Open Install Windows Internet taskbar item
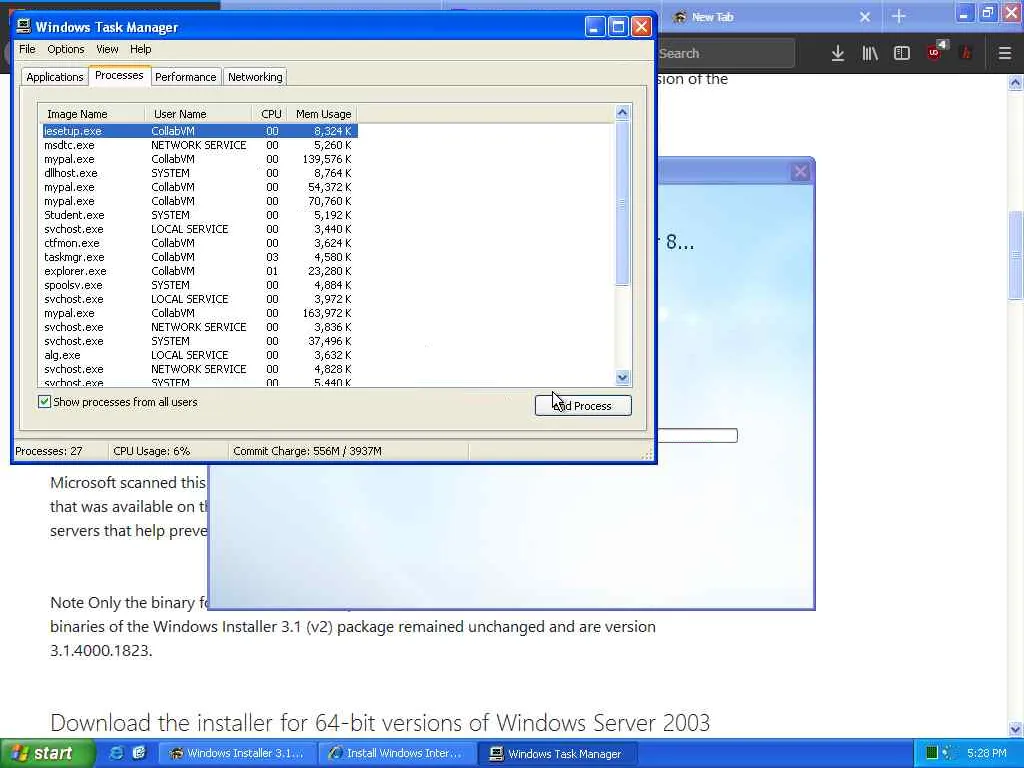1024x768 pixels. tap(396, 753)
